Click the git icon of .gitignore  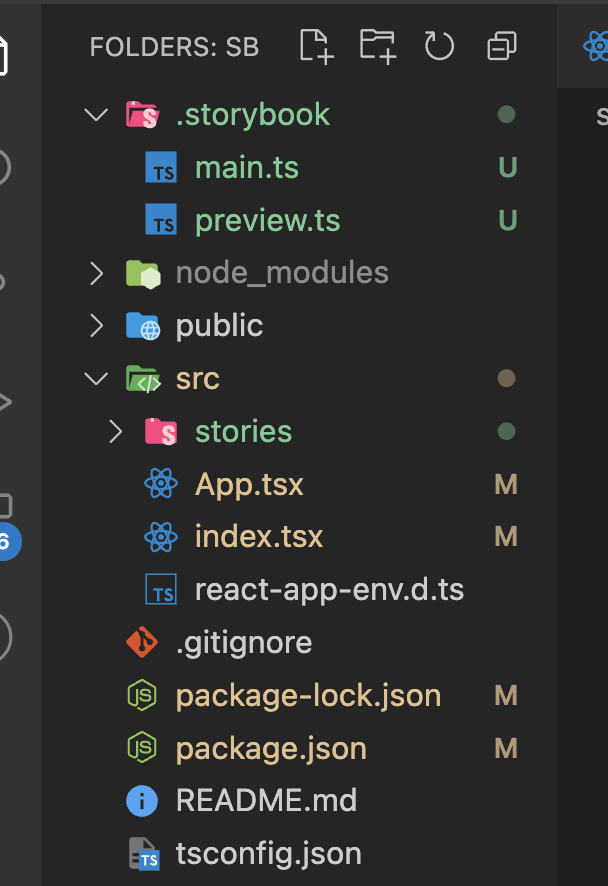(142, 642)
